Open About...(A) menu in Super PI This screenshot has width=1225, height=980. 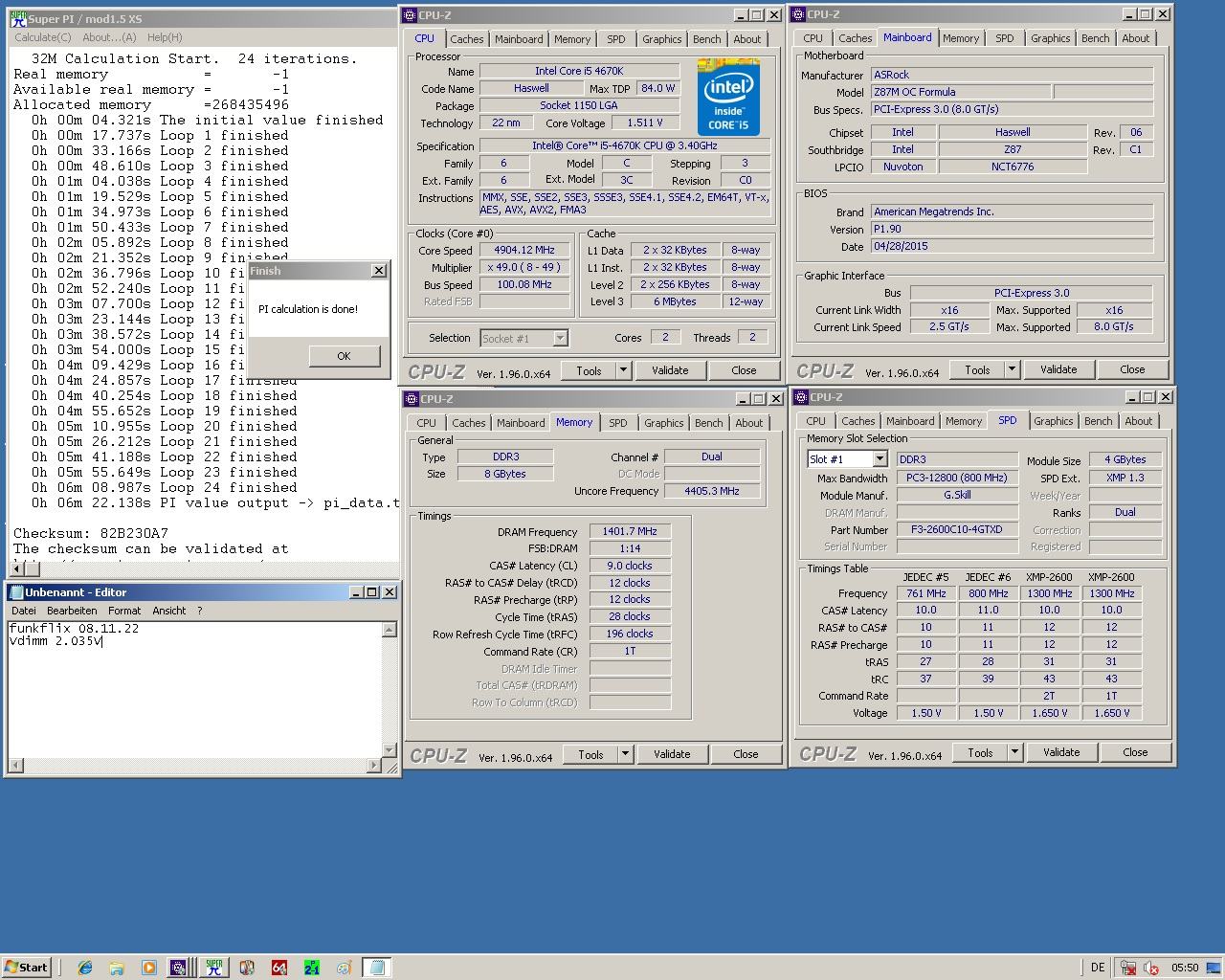109,37
